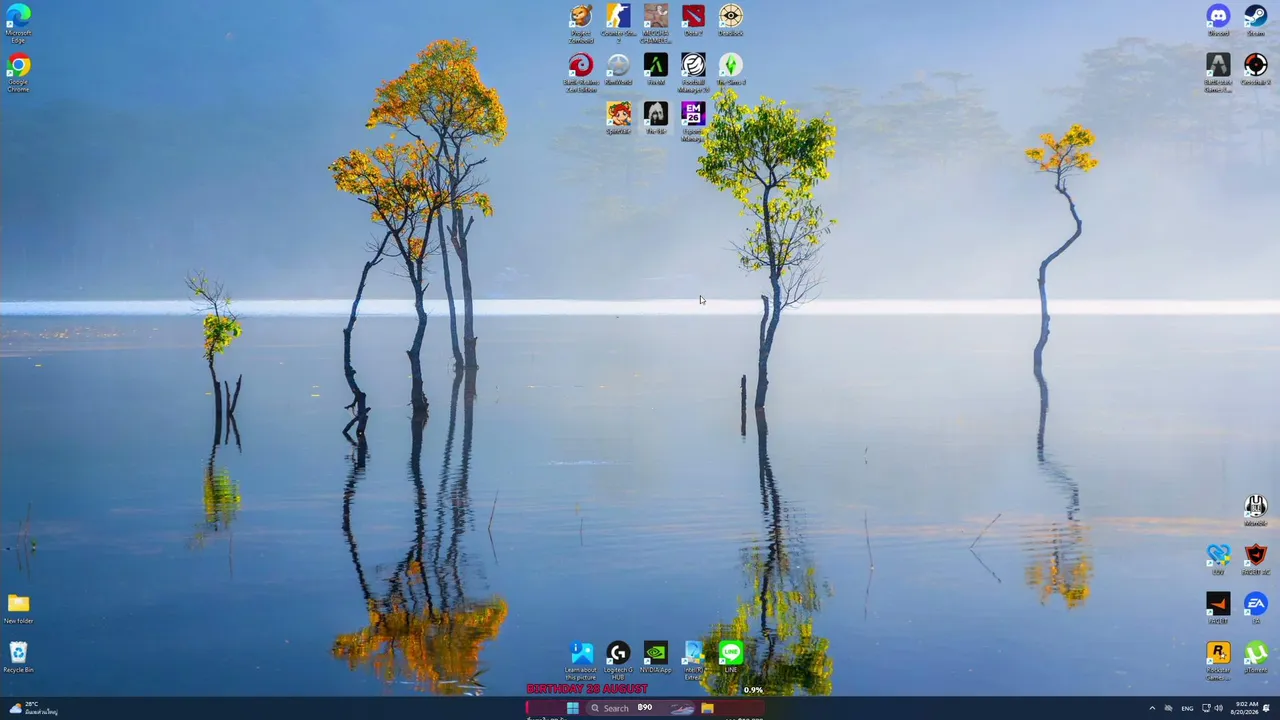This screenshot has height=720, width=1280.
Task: Select the Recycle Bin icon
Action: click(18, 657)
